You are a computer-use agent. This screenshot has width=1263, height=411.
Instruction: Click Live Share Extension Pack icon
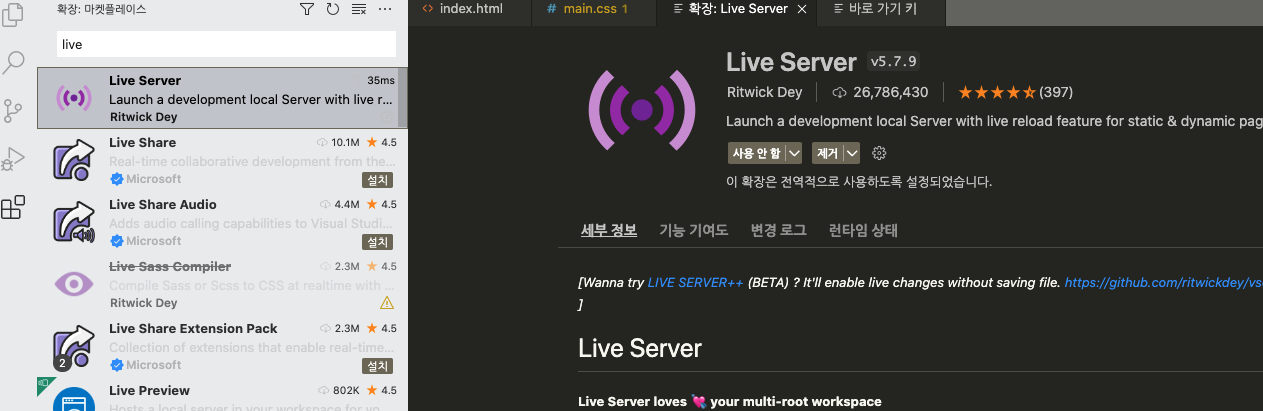tap(74, 346)
